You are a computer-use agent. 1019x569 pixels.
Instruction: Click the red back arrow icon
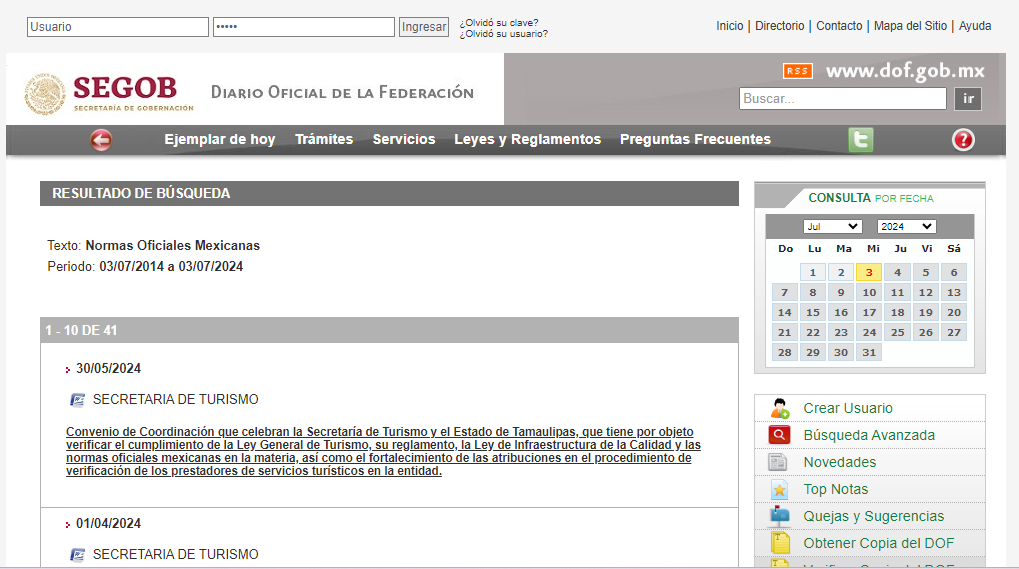[x=101, y=140]
